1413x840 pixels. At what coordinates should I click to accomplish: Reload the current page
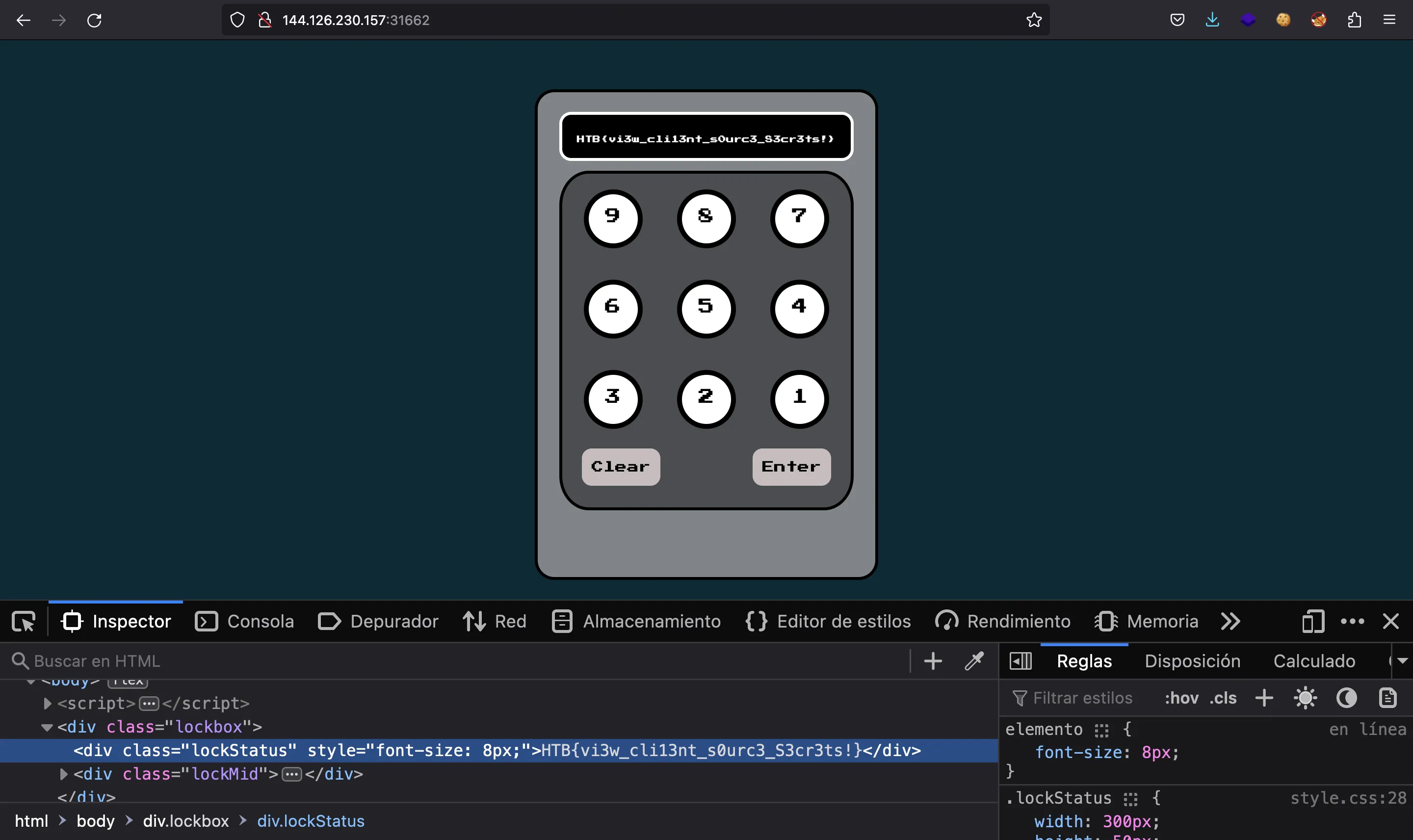(95, 21)
